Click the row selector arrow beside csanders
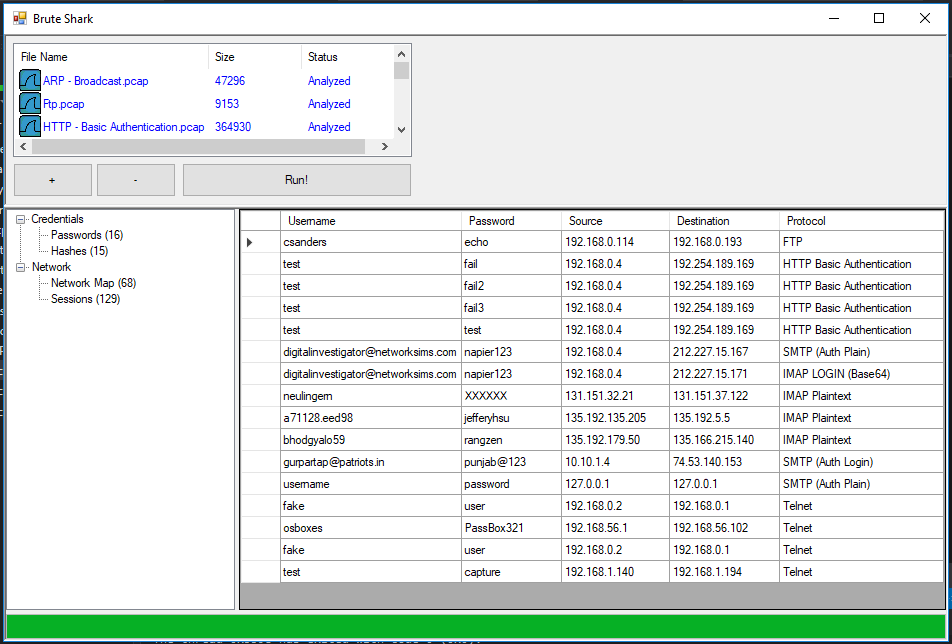The height and width of the screenshot is (644, 952). point(248,241)
